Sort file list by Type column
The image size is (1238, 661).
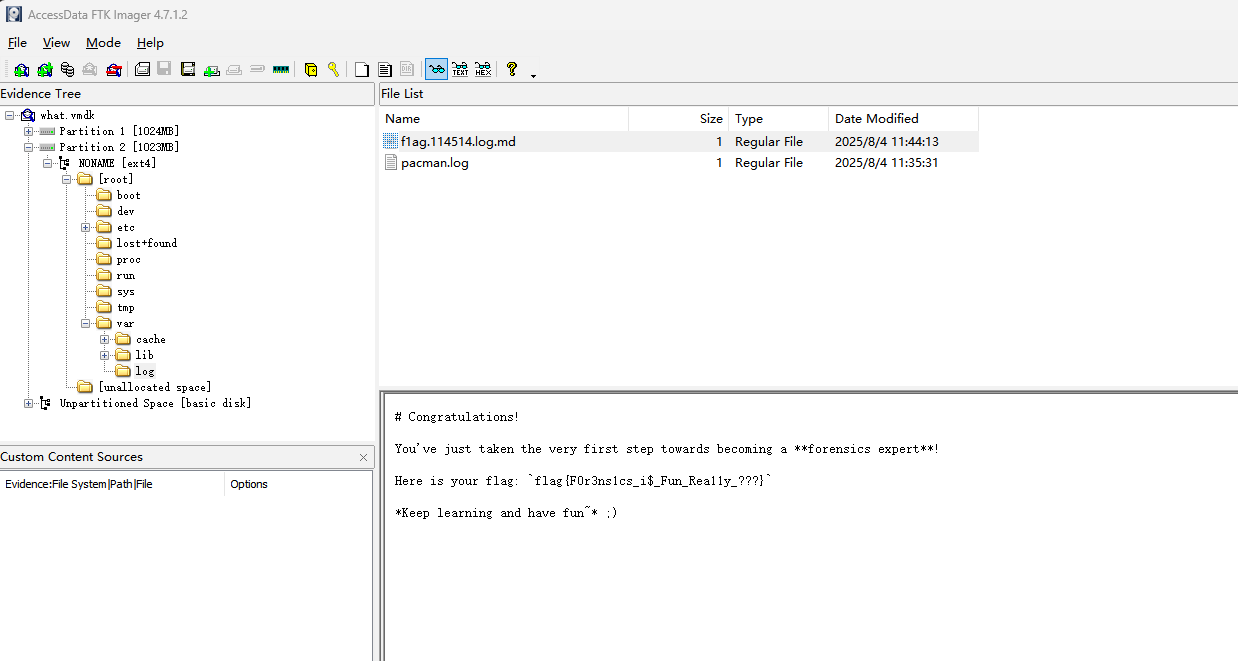[x=778, y=118]
